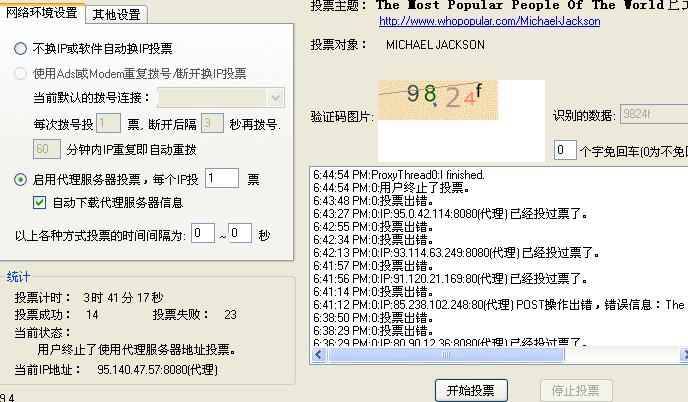Click the 断开后隔 seconds field

[x=211, y=124]
